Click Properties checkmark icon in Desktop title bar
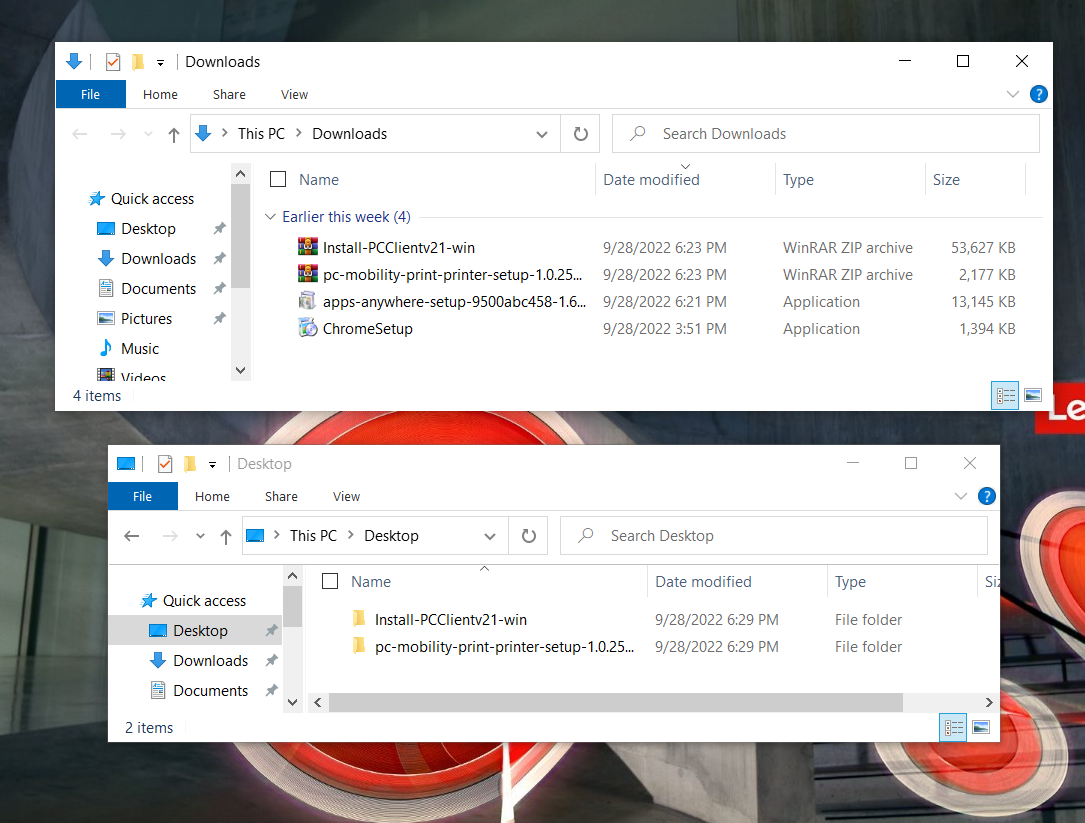The height and width of the screenshot is (823, 1085). 165,464
